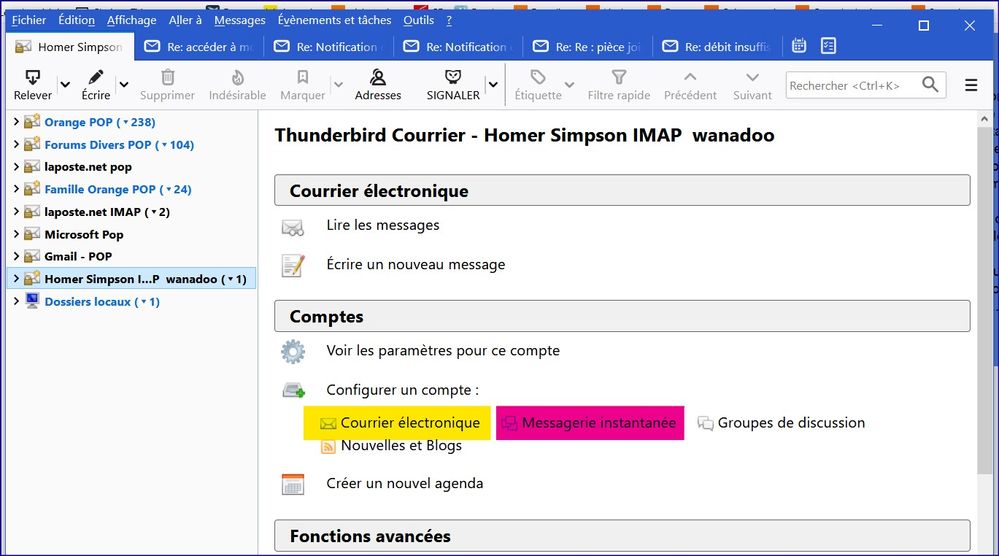This screenshot has height=556, width=999.
Task: Go to Précédent message
Action: tap(690, 85)
